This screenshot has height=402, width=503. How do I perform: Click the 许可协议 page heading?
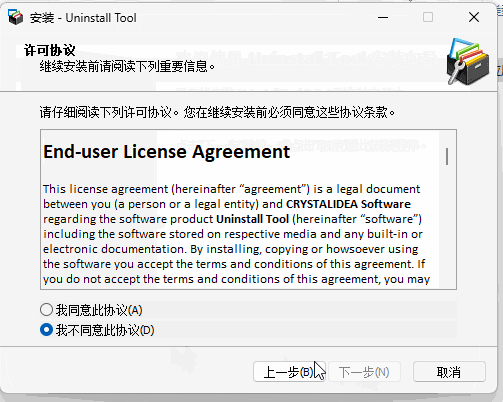coord(50,50)
